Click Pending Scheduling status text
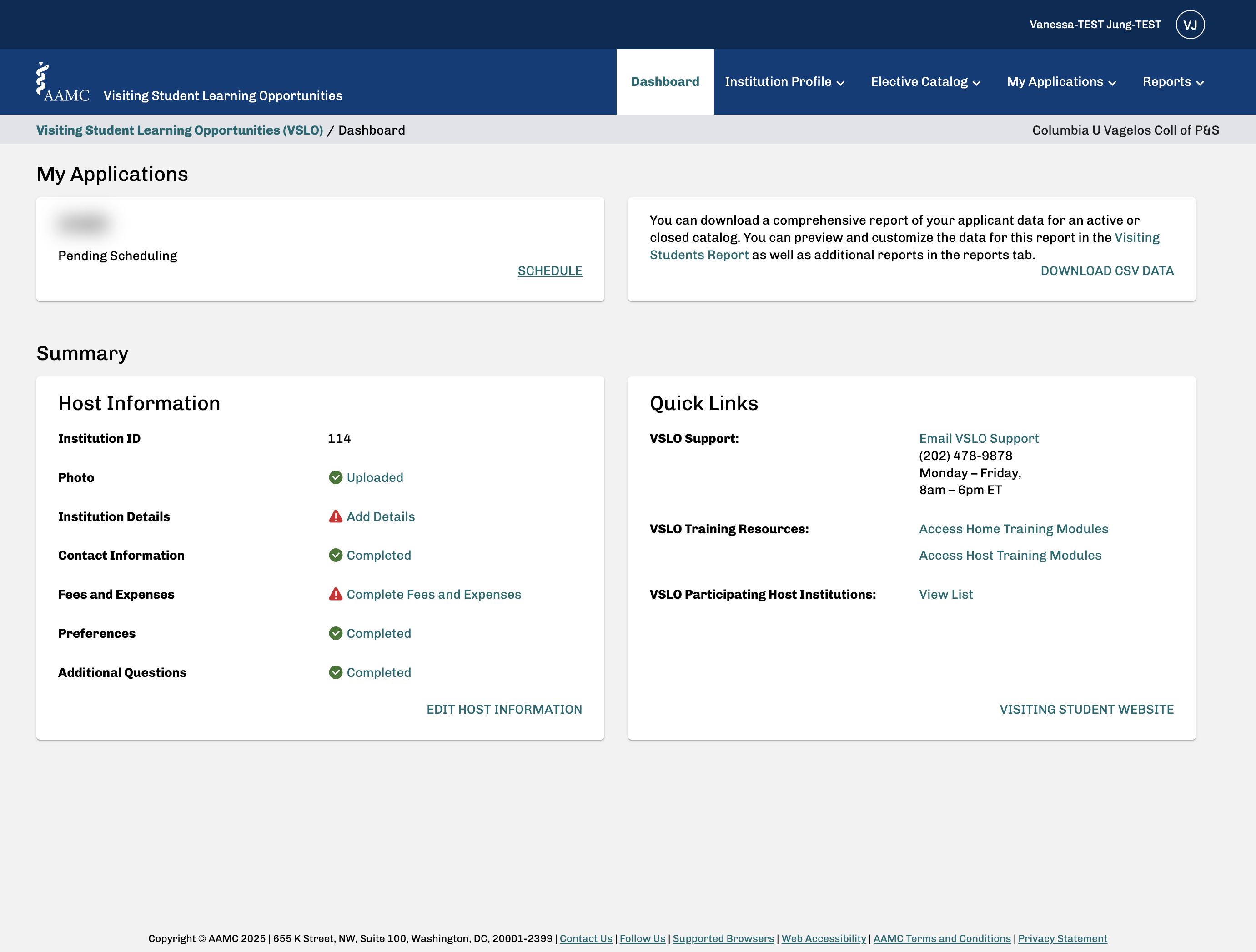This screenshot has width=1256, height=952. point(117,256)
